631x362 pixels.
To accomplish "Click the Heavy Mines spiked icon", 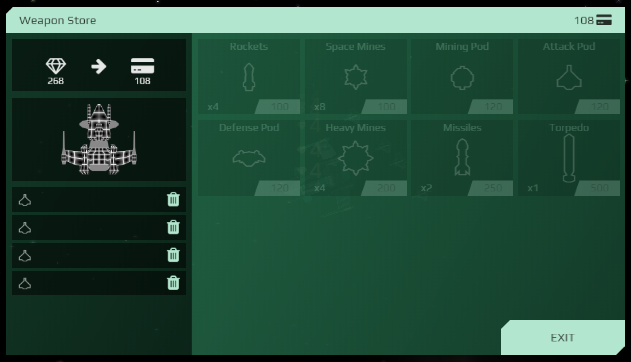I will pos(355,158).
